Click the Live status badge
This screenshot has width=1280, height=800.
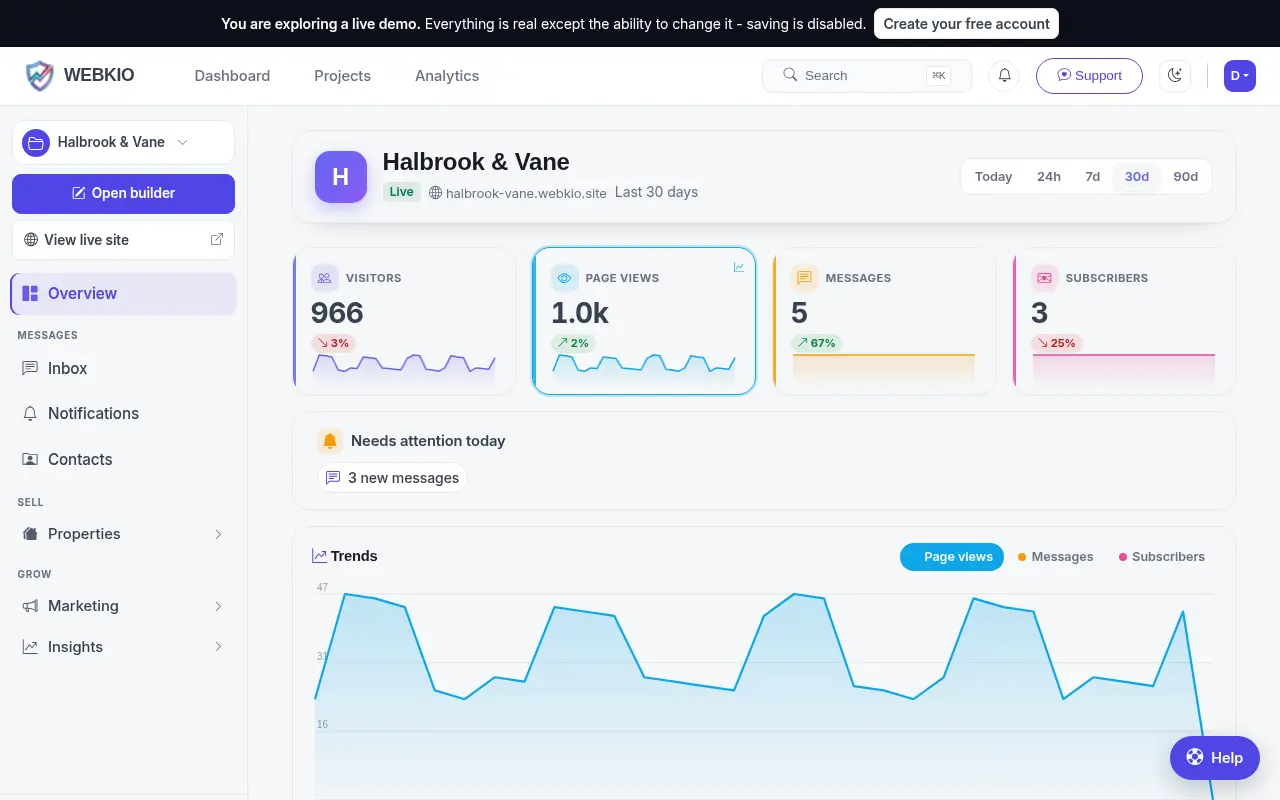pos(401,192)
